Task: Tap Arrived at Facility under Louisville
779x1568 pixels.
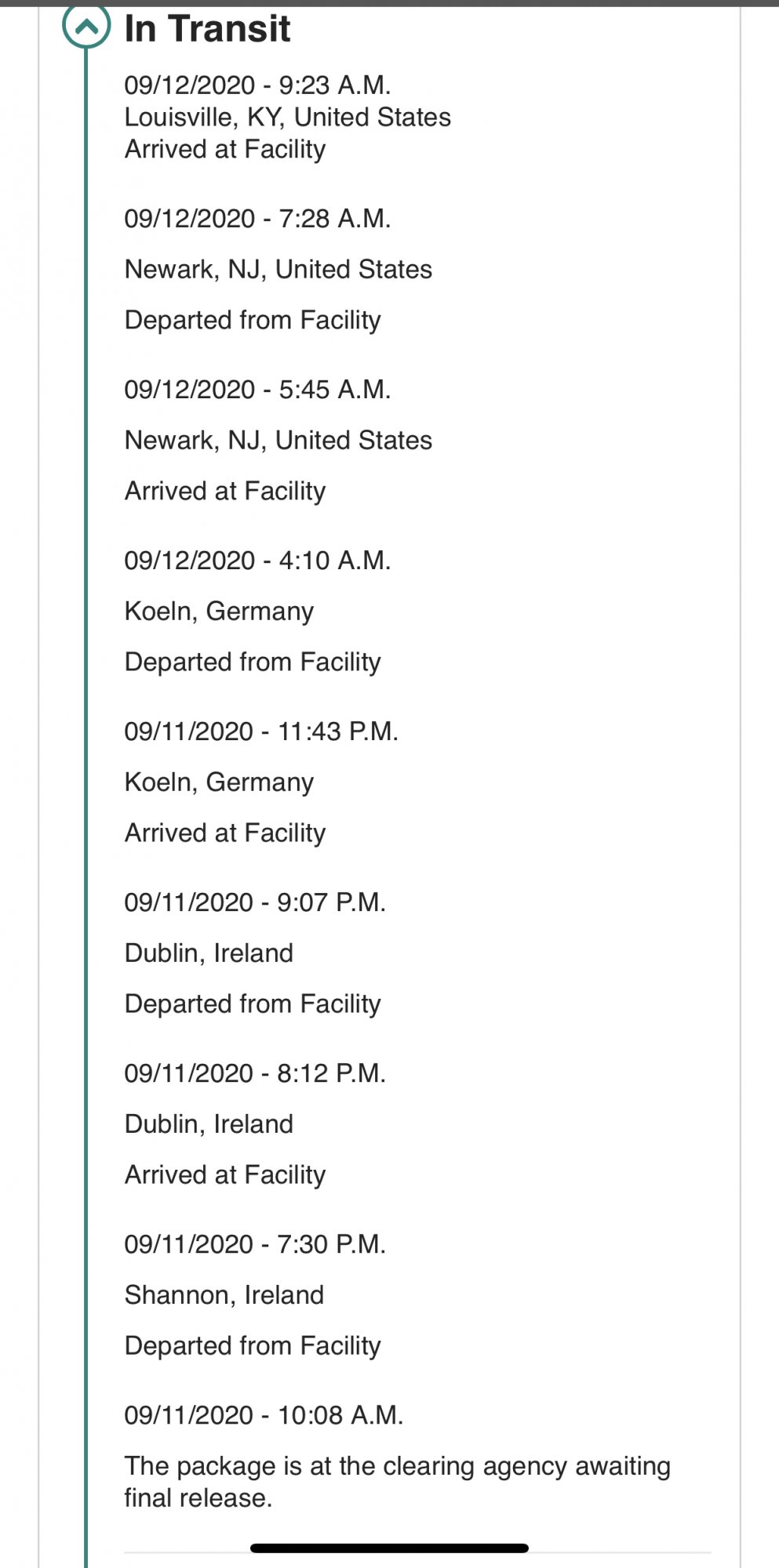Action: [x=225, y=149]
